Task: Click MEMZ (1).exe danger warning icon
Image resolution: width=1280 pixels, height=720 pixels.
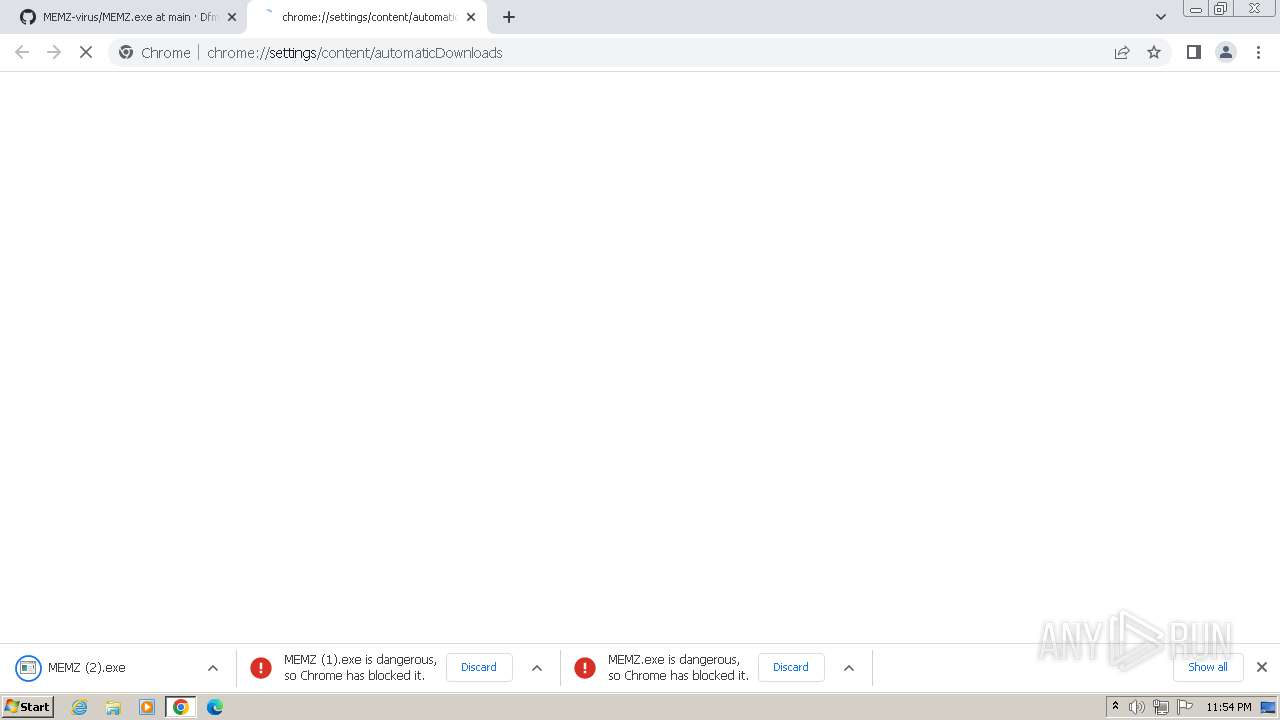Action: click(x=261, y=668)
